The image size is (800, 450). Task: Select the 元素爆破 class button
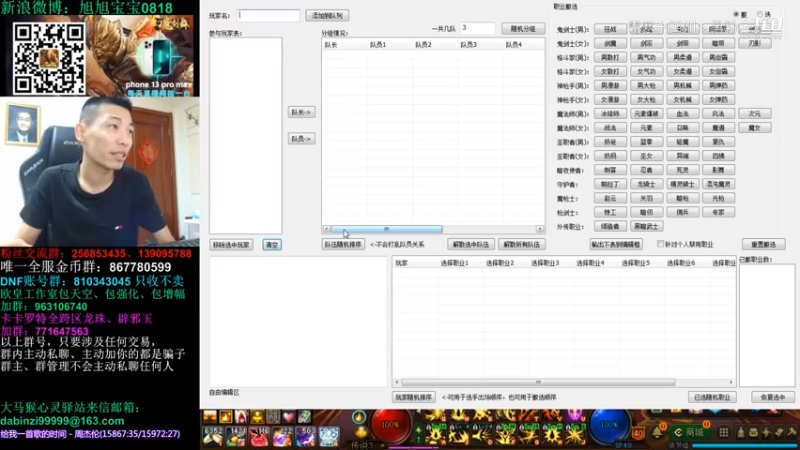(x=646, y=113)
